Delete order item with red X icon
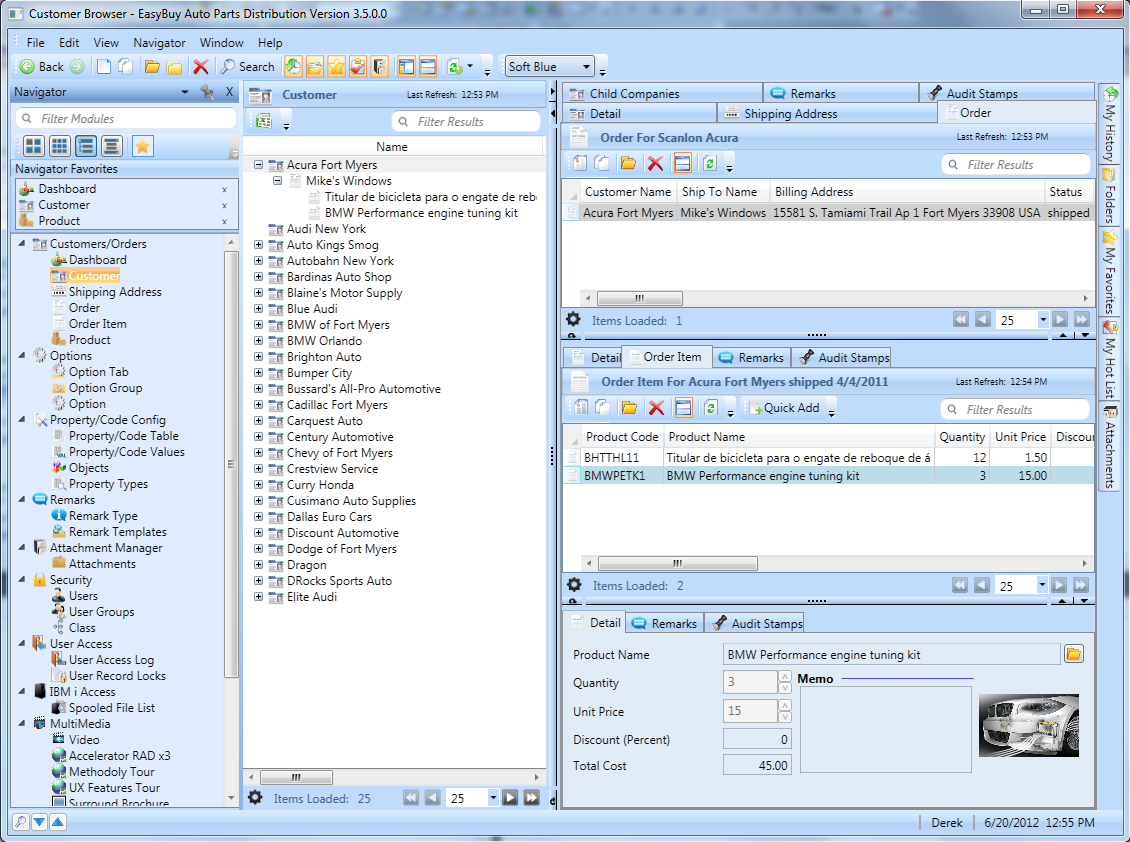Viewport: 1130px width, 842px height. click(x=656, y=408)
